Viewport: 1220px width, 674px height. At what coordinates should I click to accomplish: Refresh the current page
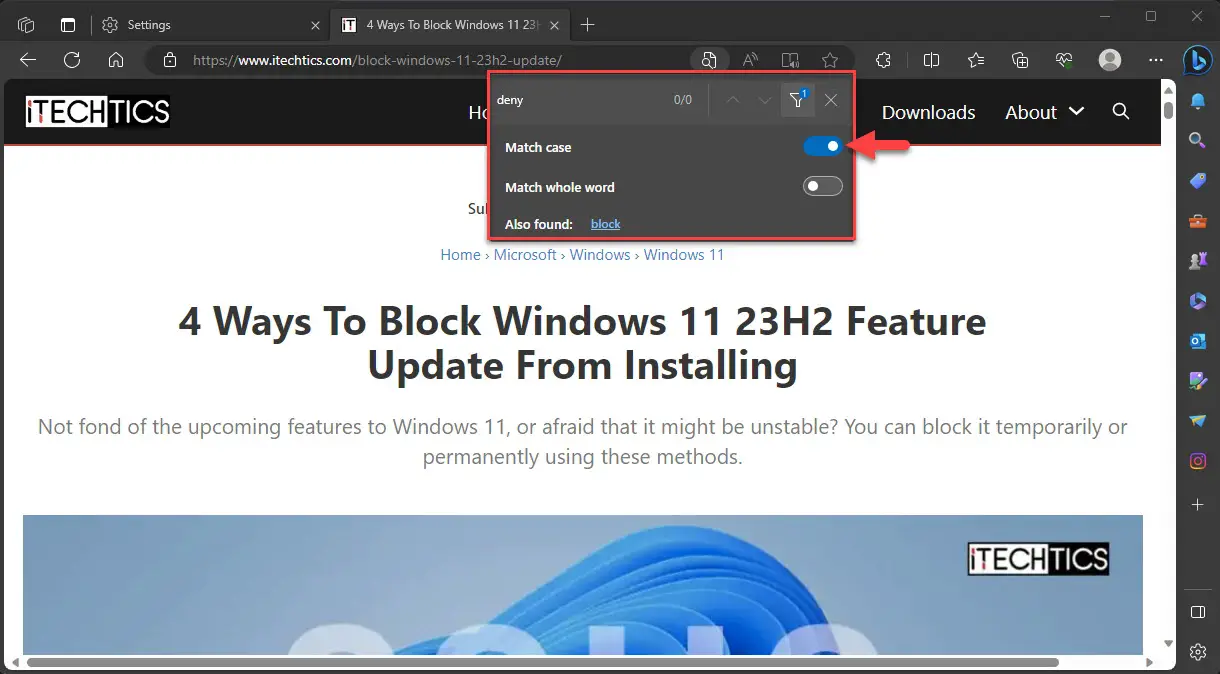(72, 60)
